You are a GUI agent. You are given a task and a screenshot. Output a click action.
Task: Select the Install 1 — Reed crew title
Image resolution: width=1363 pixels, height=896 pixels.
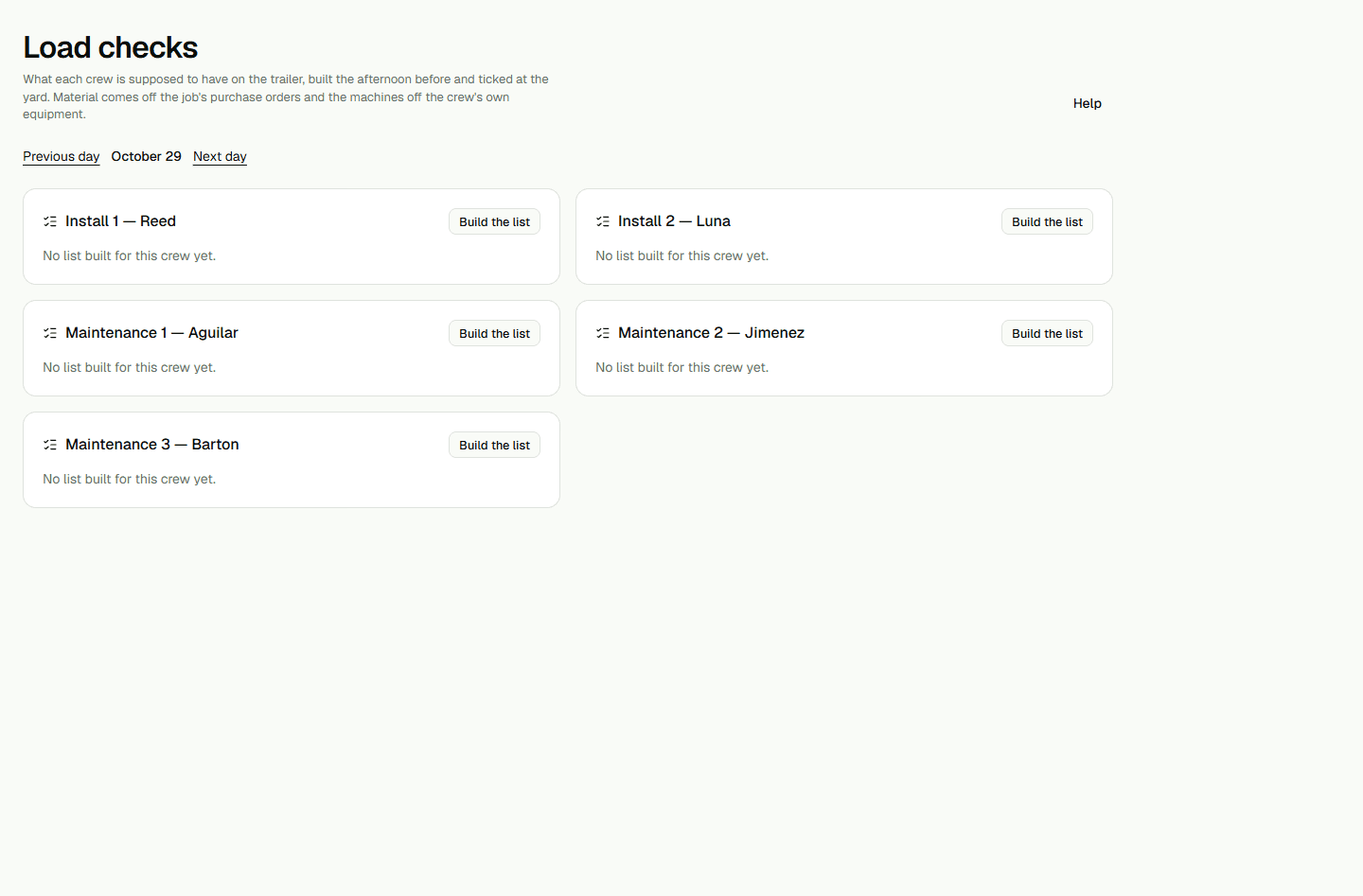120,221
